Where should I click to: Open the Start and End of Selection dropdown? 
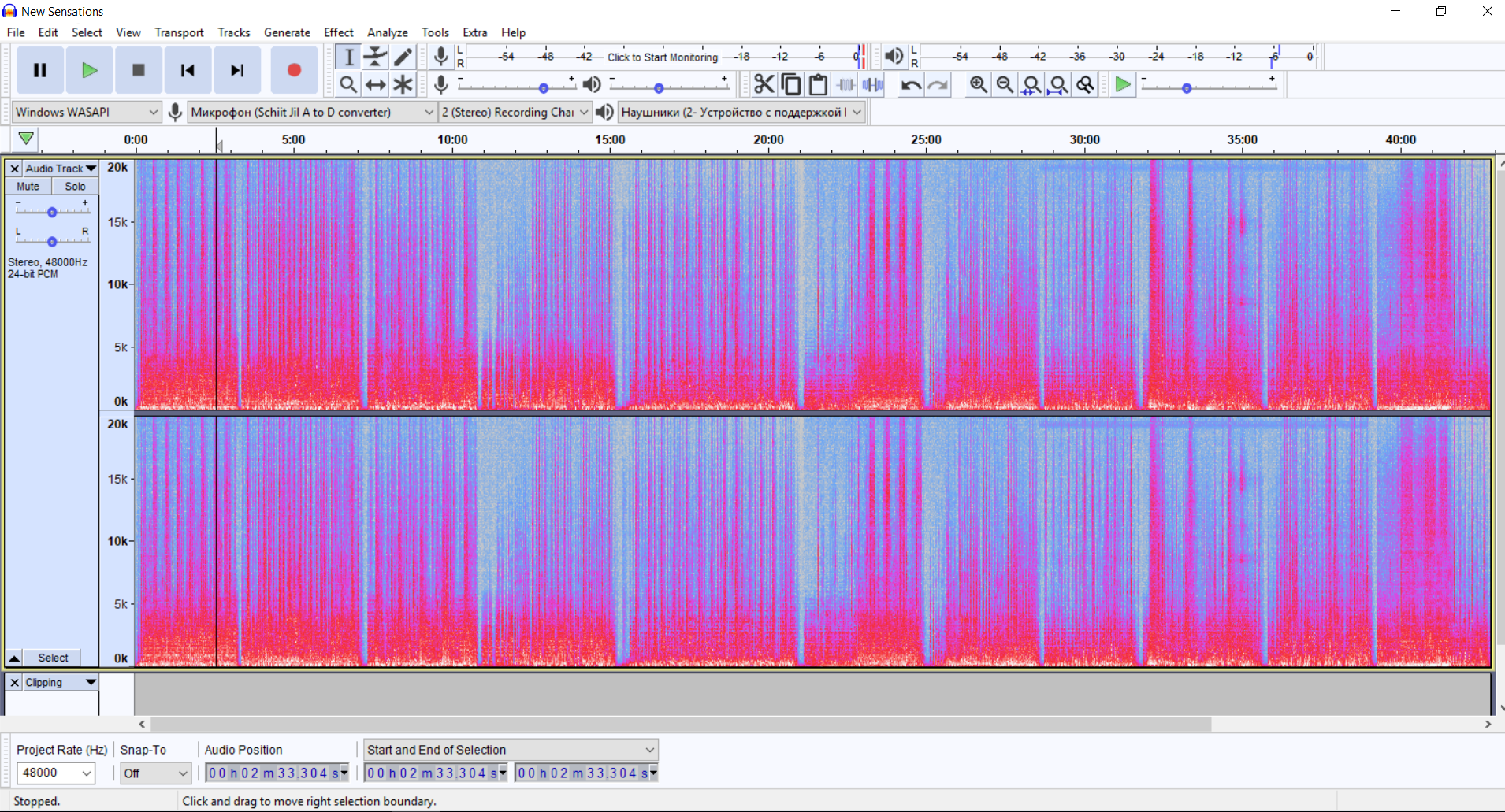[x=511, y=750]
